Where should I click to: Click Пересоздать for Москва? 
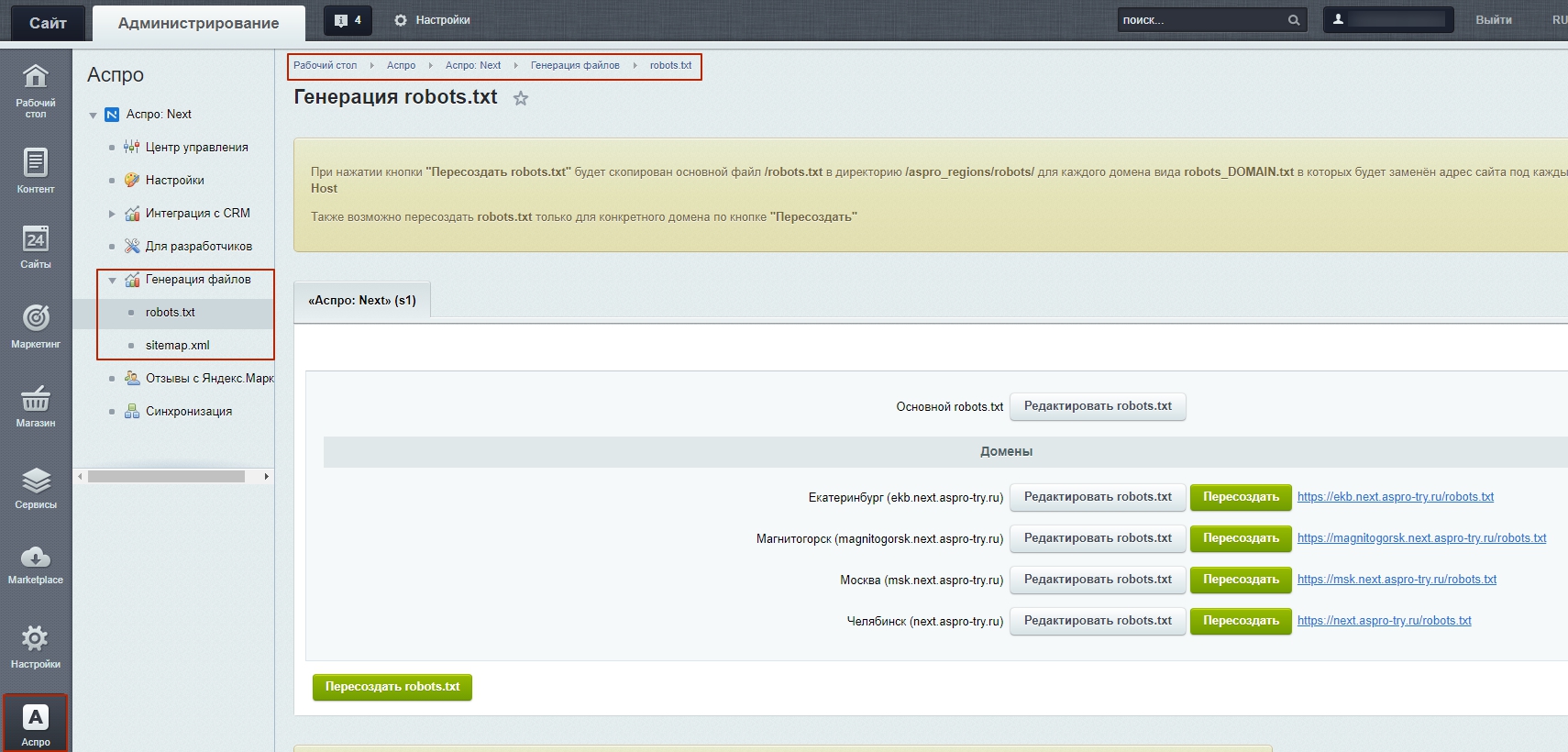tap(1241, 580)
